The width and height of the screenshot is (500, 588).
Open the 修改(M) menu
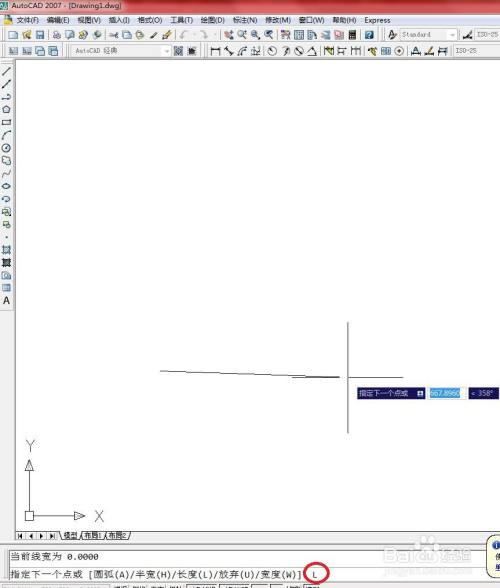(278, 20)
